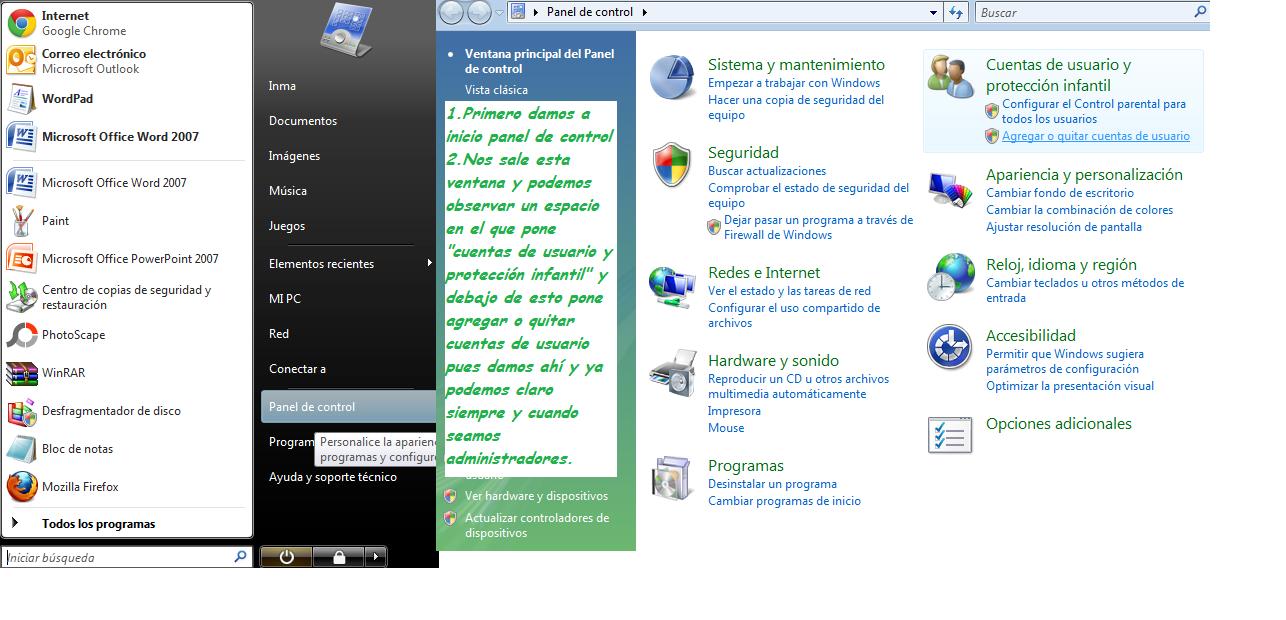The height and width of the screenshot is (620, 1286).
Task: Open Bloc de notas
Action: coord(126,449)
